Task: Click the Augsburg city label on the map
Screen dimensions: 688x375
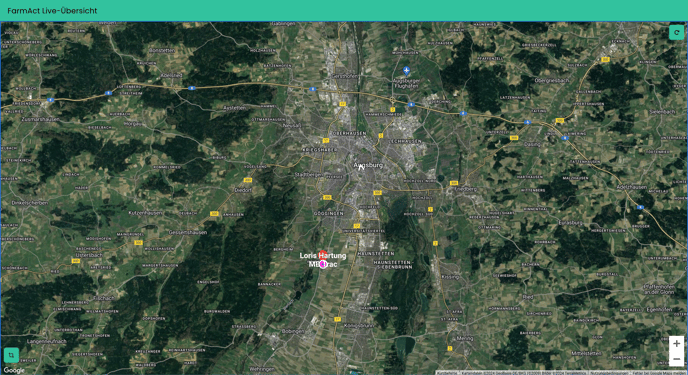Action: [368, 165]
